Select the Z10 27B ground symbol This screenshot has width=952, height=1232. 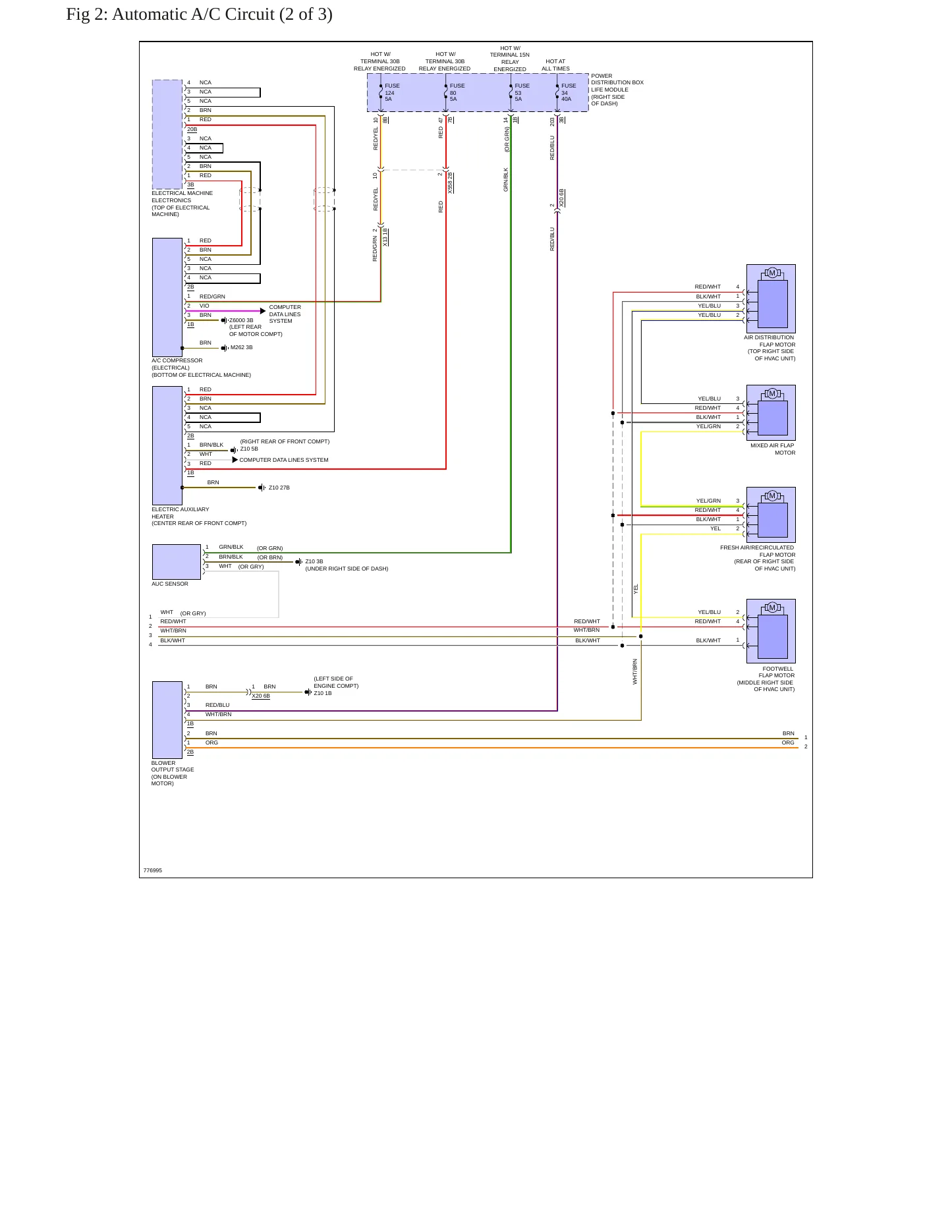pyautogui.click(x=262, y=488)
